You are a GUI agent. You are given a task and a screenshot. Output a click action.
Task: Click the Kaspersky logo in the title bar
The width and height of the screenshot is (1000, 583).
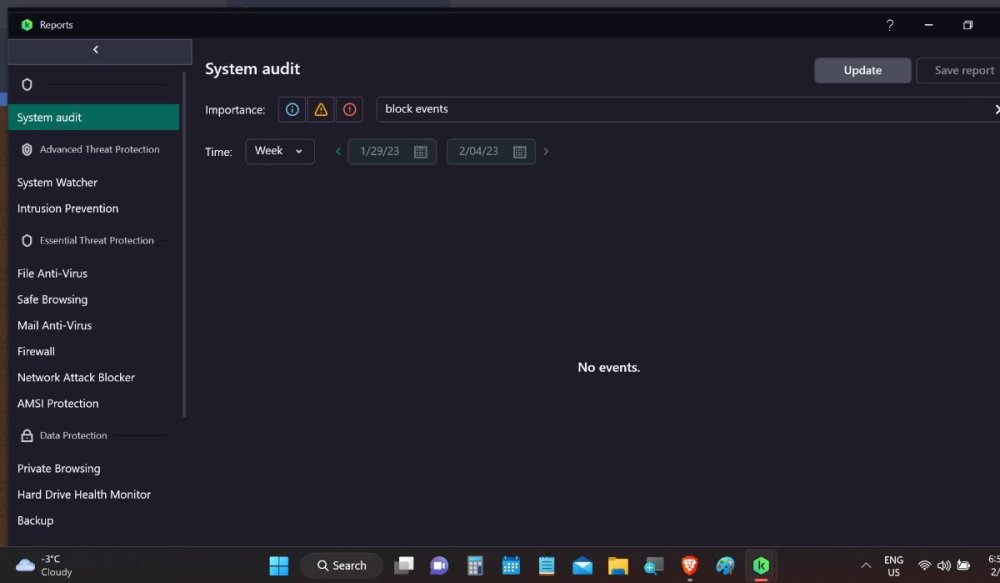(27, 25)
